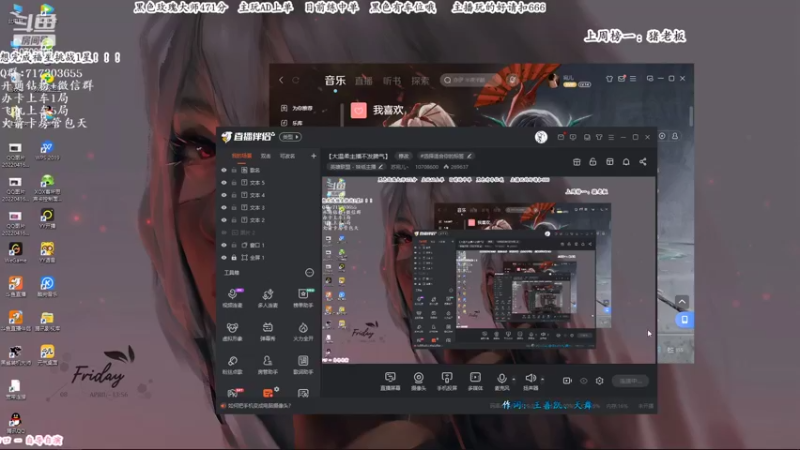
Task: Toggle the lock on 全屏 1 source
Action: coord(234,258)
